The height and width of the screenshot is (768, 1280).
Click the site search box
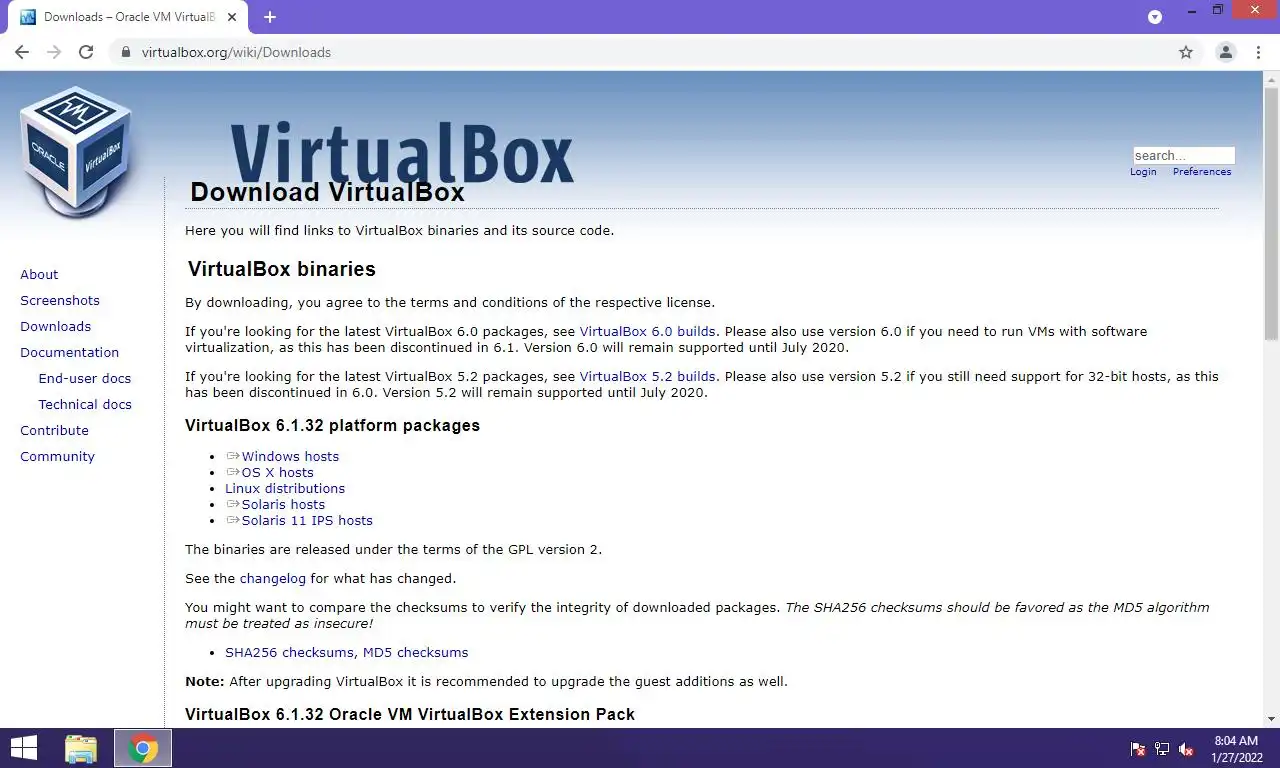1184,155
